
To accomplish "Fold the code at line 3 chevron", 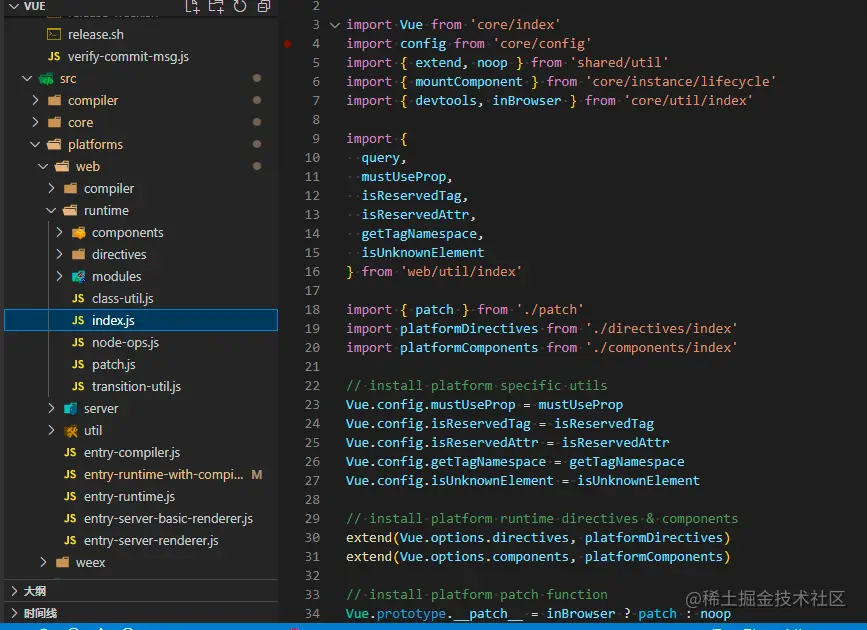I will point(335,24).
